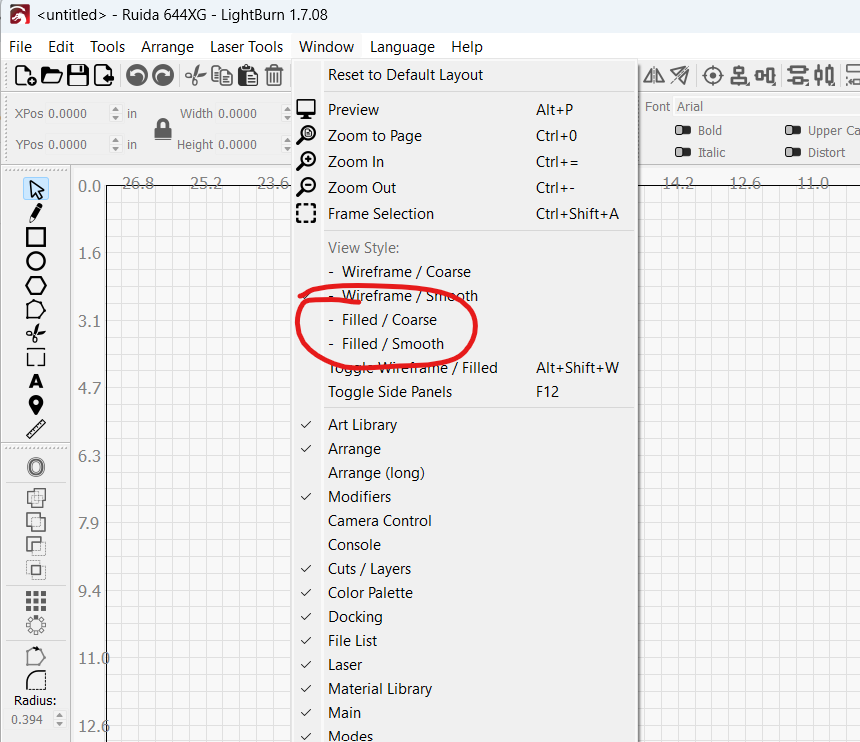The image size is (860, 742).
Task: Open the File menu
Action: (20, 47)
